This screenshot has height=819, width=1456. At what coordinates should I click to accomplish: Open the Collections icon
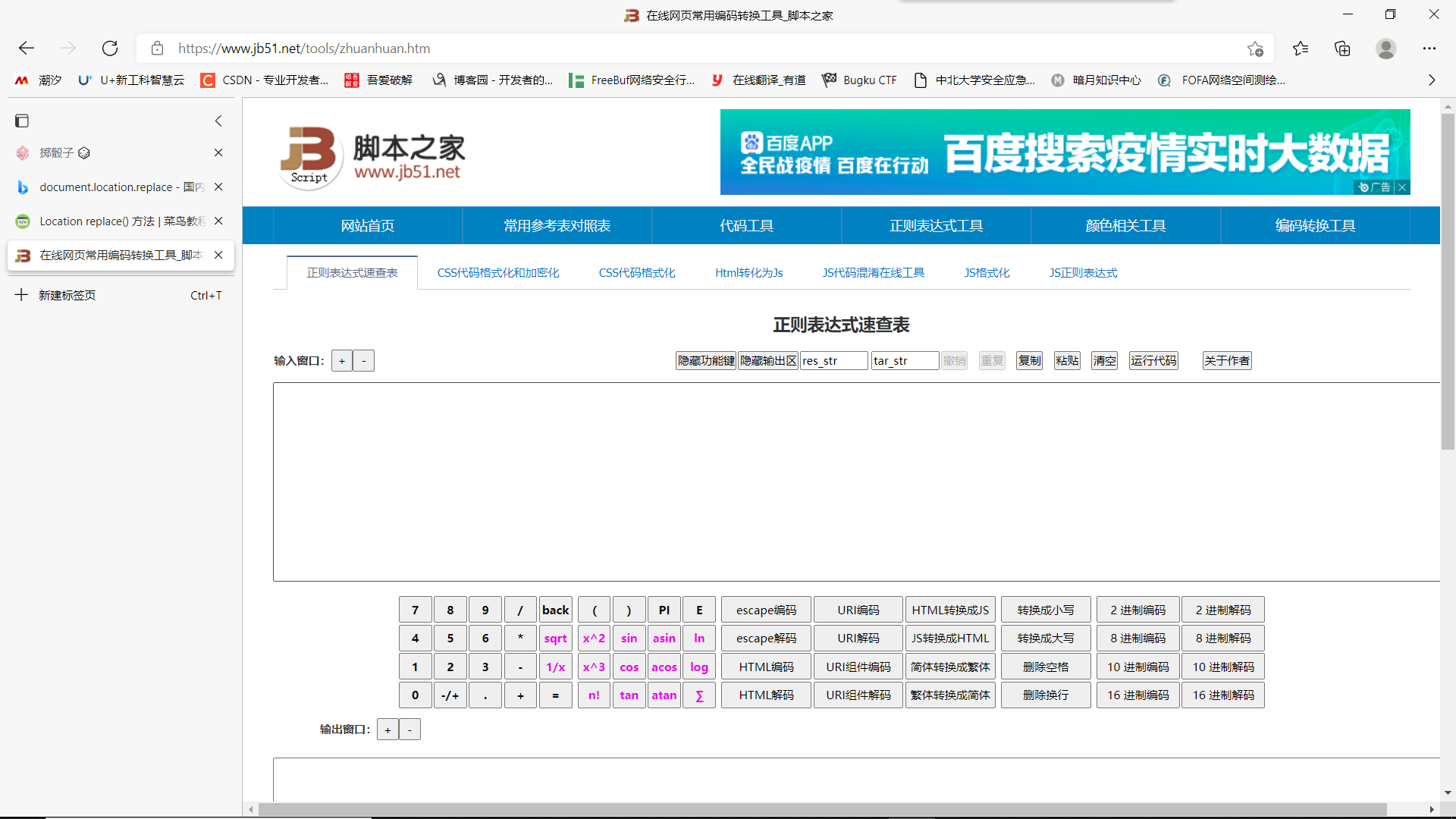click(x=1342, y=49)
